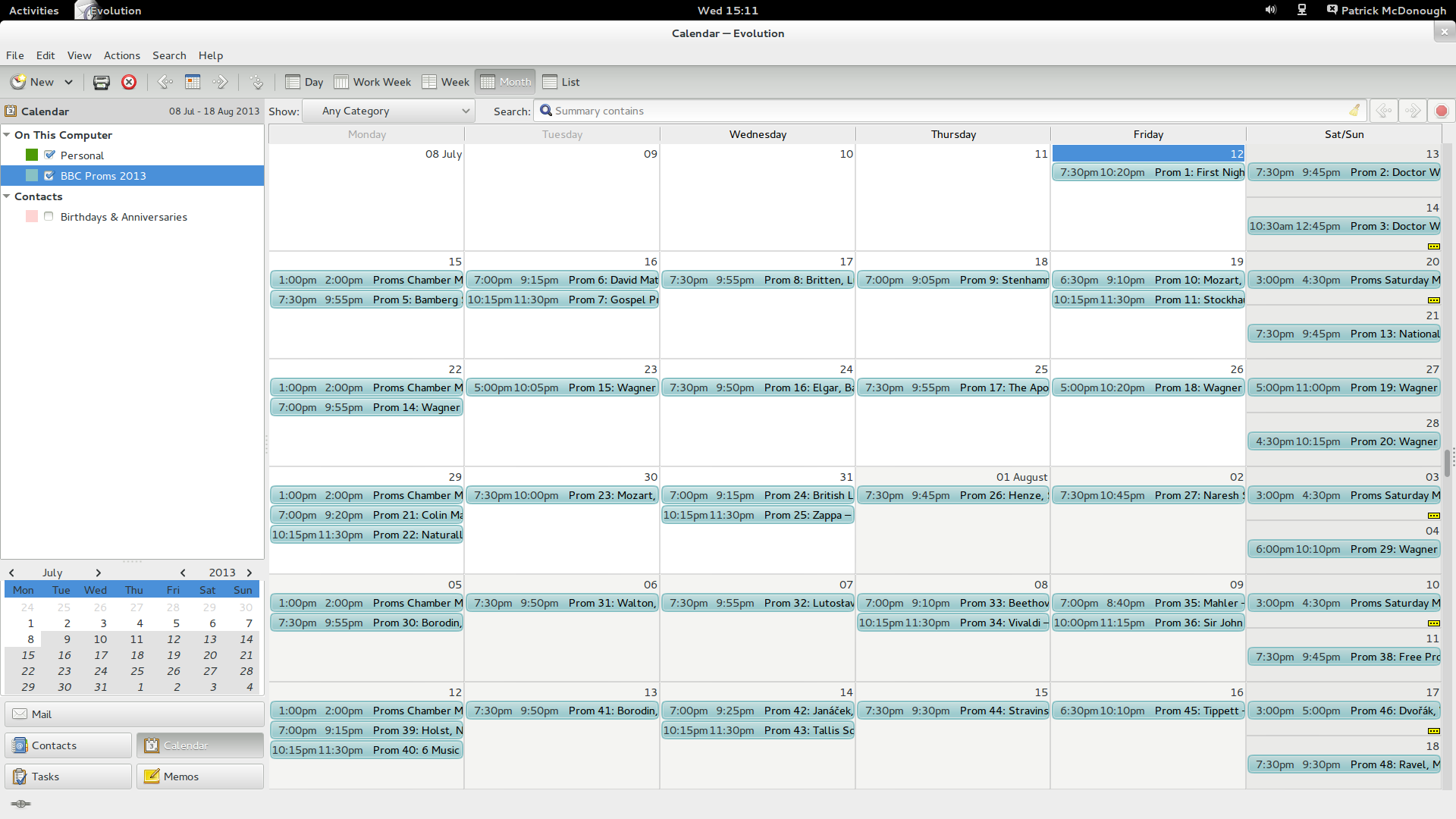The image size is (1456, 819).
Task: Collapse the On This Computer group
Action: [x=7, y=135]
